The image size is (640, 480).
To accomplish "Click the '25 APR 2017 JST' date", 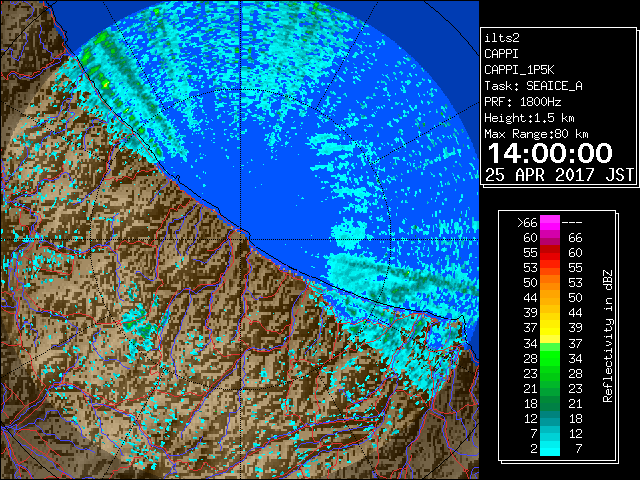I will [560, 175].
